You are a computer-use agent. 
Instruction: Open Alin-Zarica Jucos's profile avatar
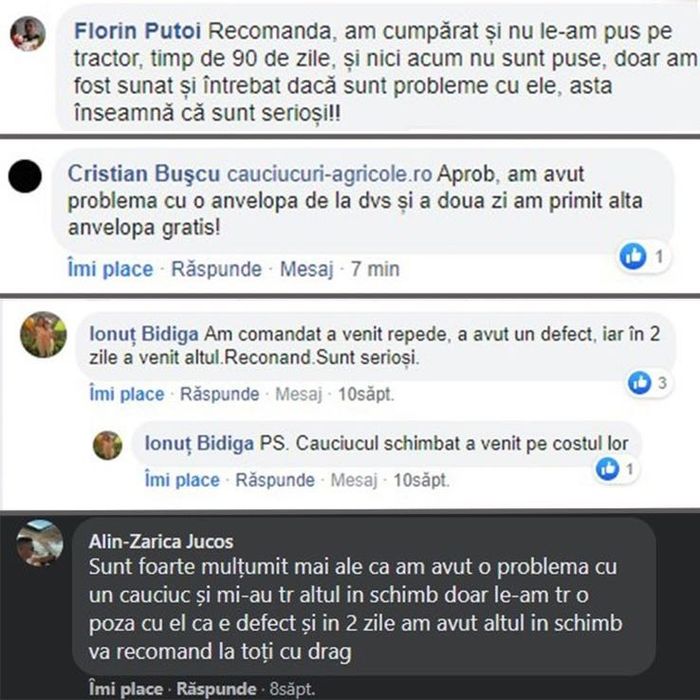40,544
